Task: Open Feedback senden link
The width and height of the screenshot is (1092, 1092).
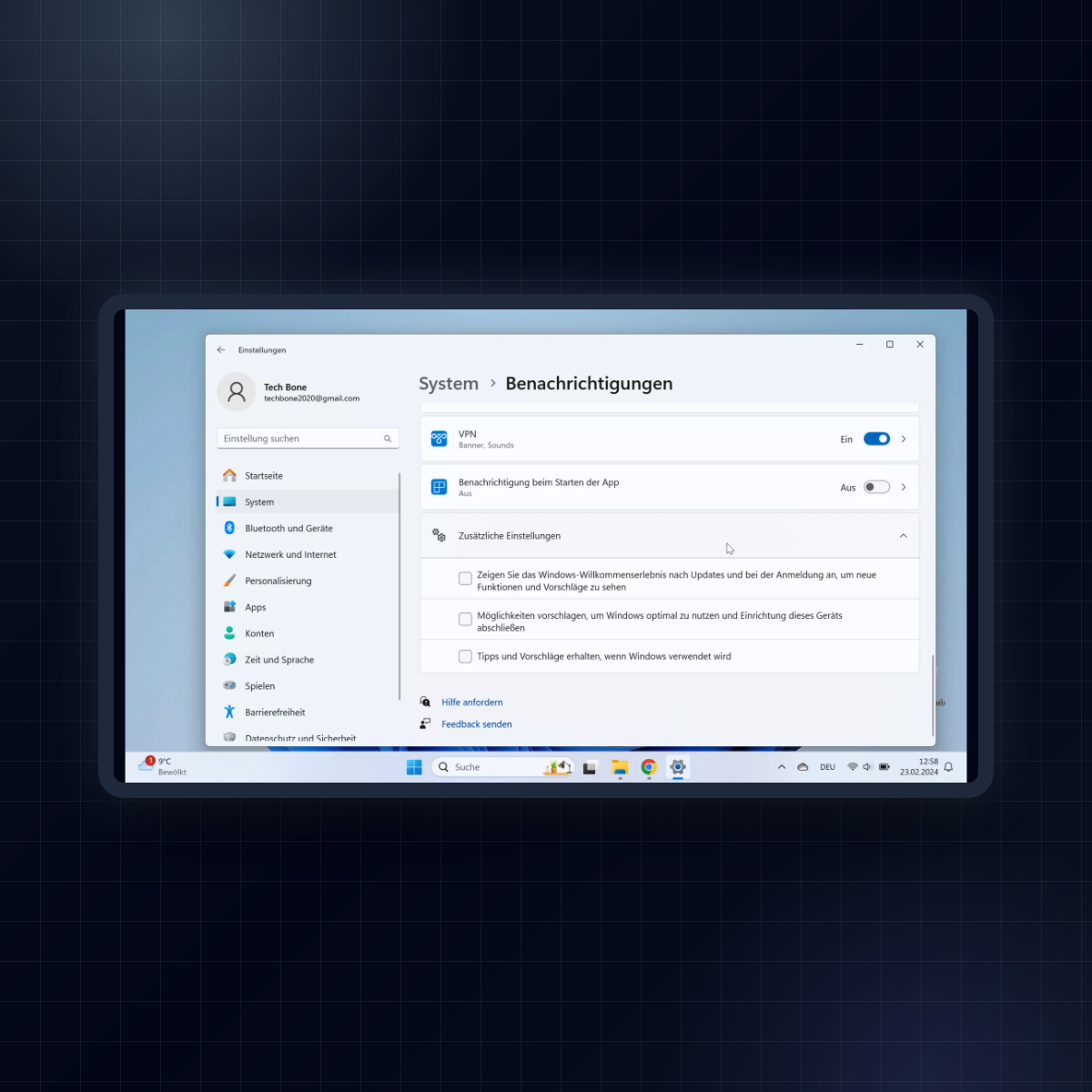Action: (x=477, y=724)
